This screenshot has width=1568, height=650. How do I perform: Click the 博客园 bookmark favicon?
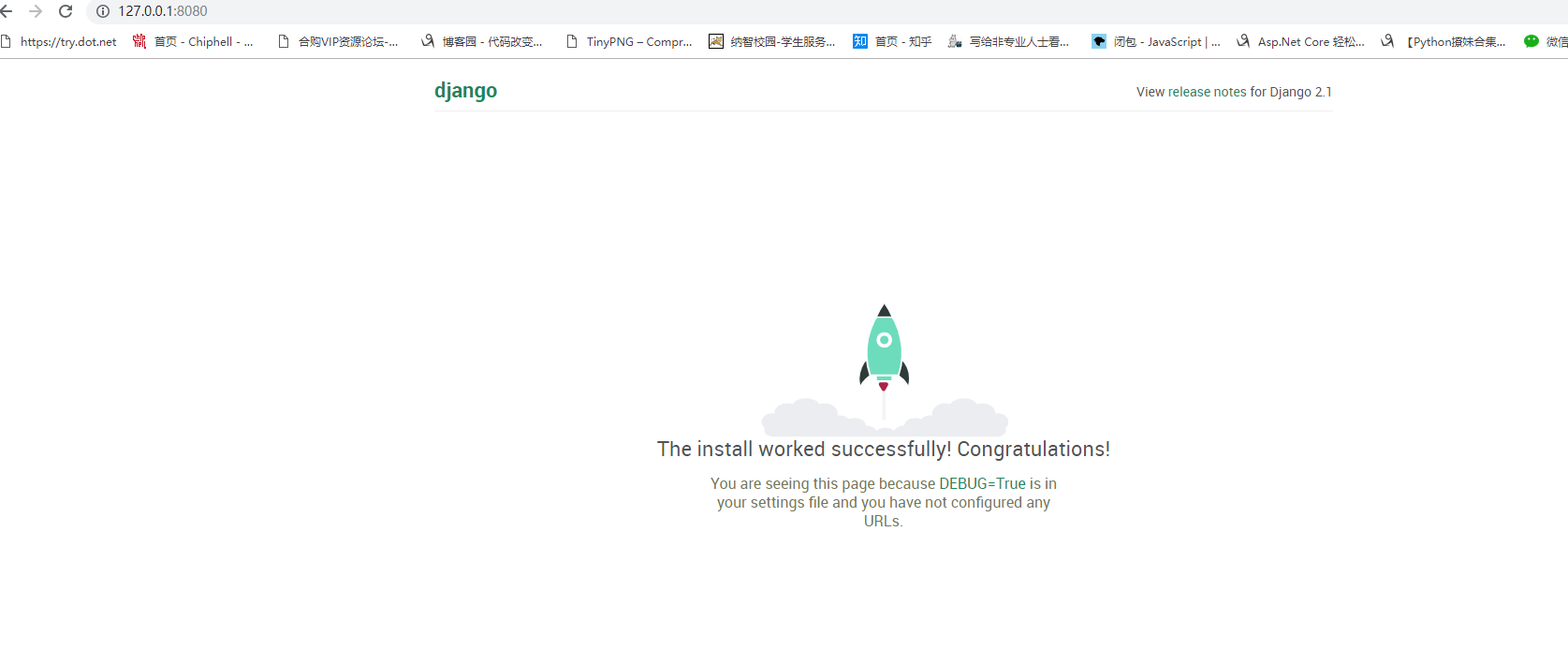click(x=428, y=41)
